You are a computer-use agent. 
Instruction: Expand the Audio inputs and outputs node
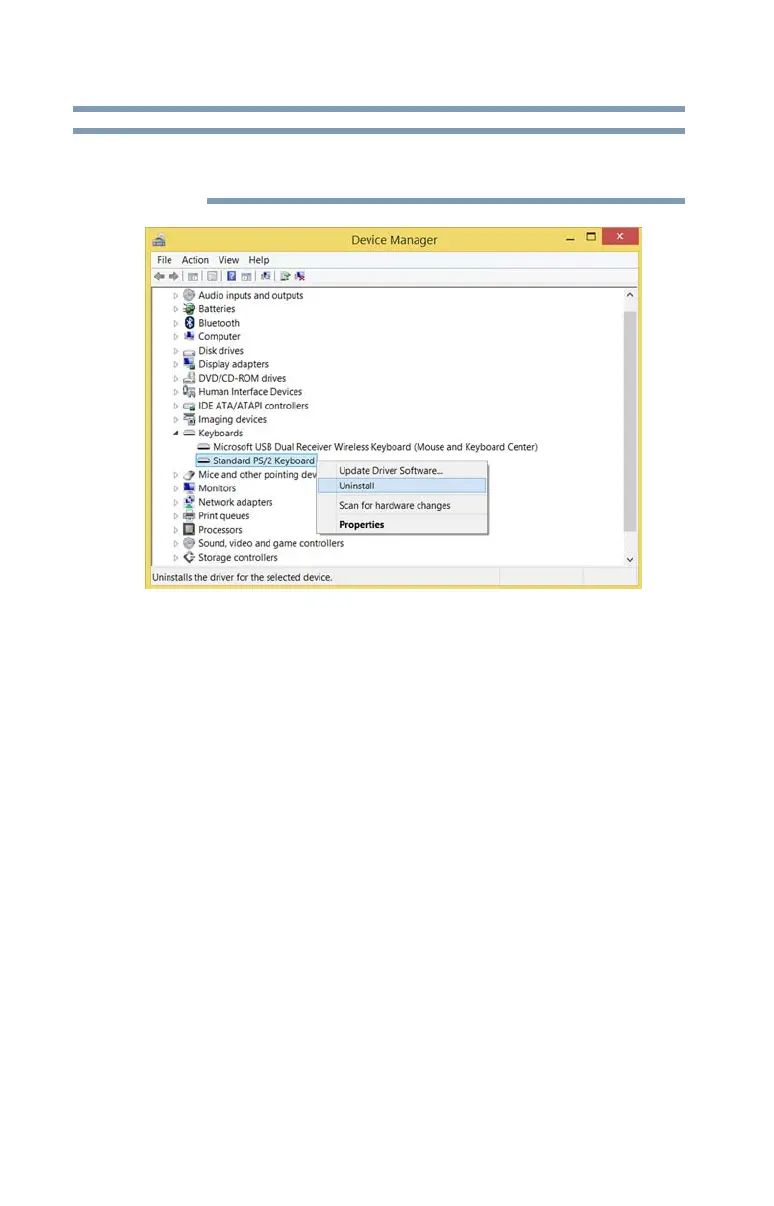coord(176,295)
